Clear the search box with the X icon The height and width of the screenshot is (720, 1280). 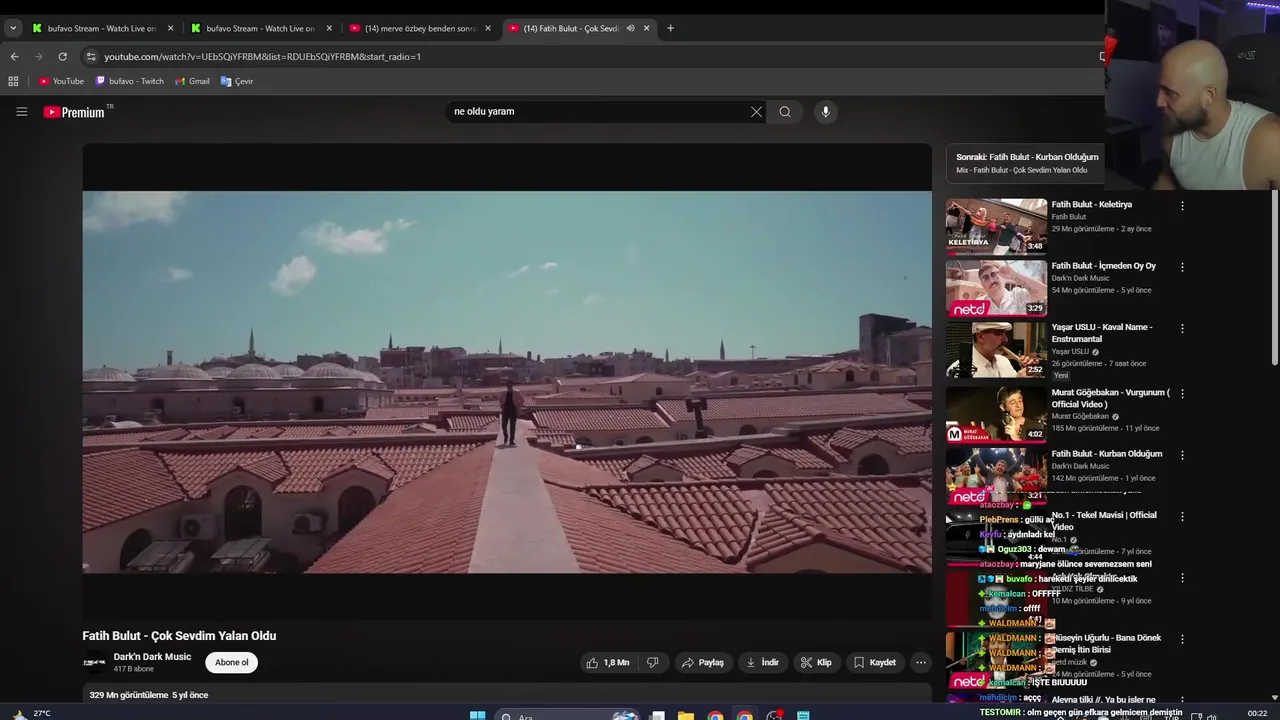756,112
